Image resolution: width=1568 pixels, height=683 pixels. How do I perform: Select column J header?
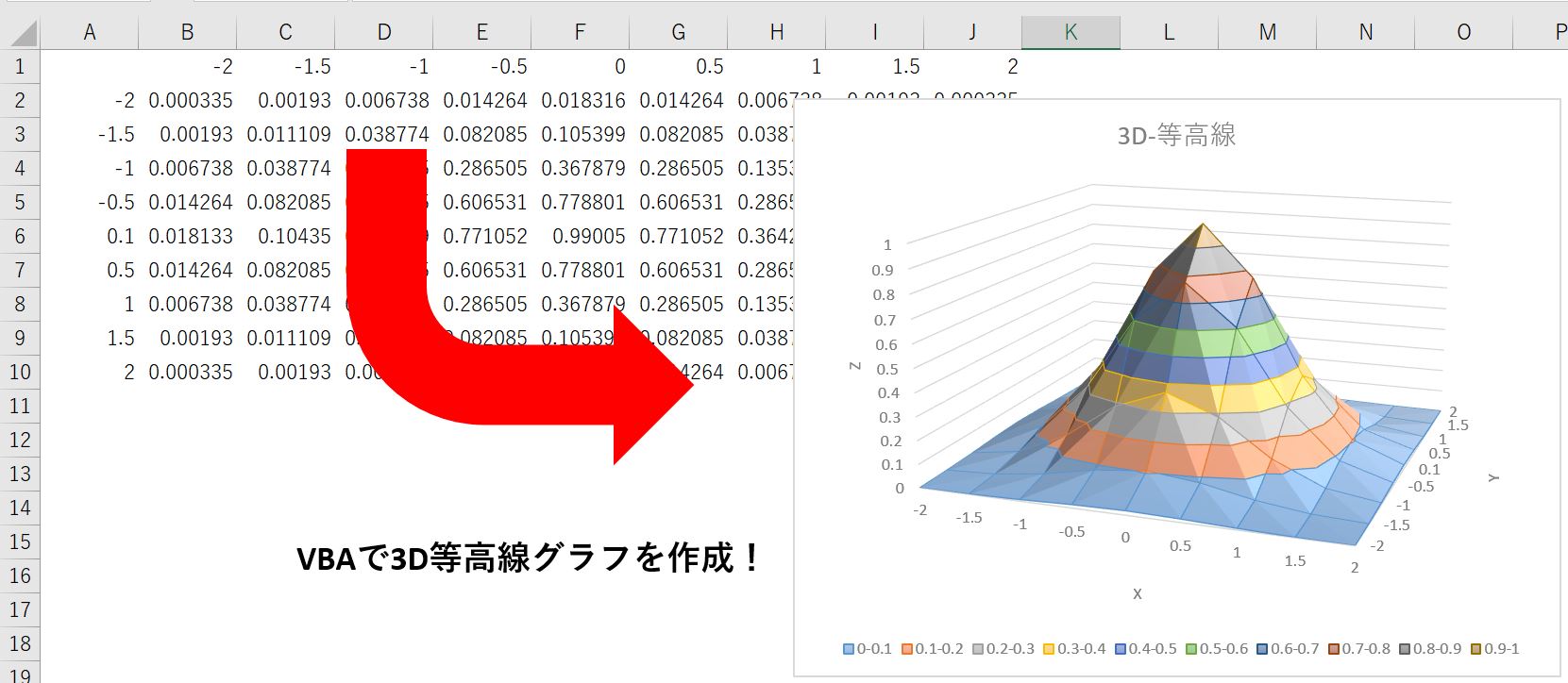click(x=973, y=33)
